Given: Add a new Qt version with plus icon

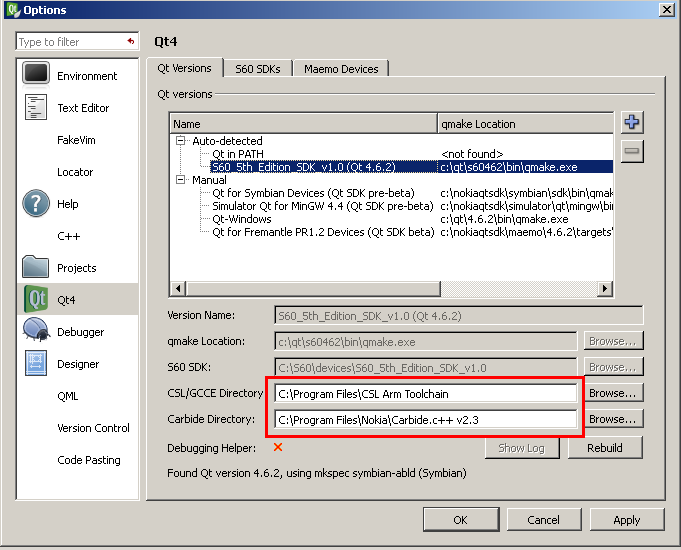Looking at the screenshot, I should 632,122.
